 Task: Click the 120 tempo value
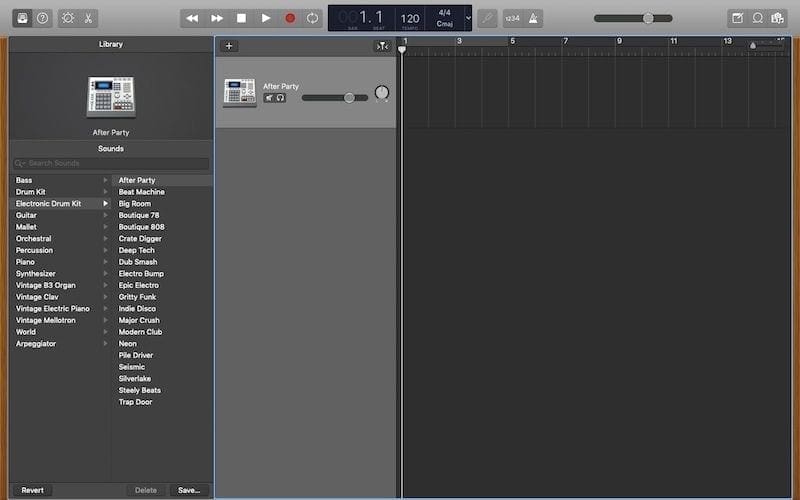point(410,19)
